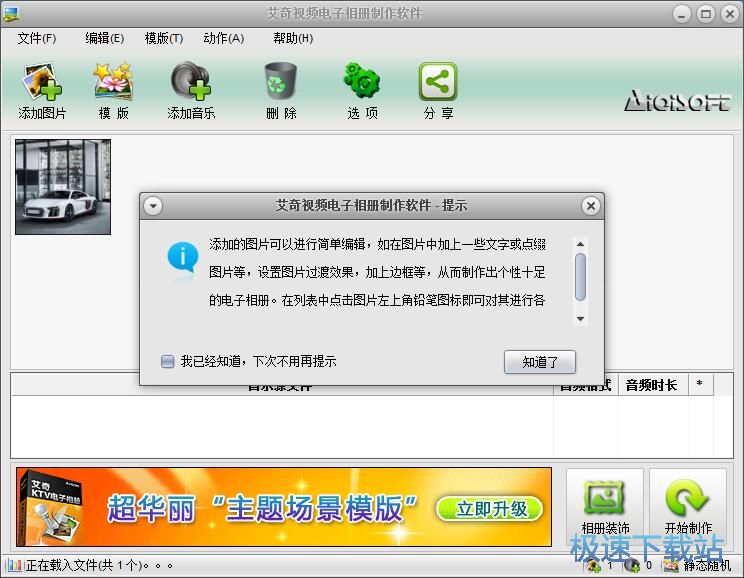Screen dimensions: 744x578
Task: Click the 删除 trash bin icon
Action: [x=280, y=82]
